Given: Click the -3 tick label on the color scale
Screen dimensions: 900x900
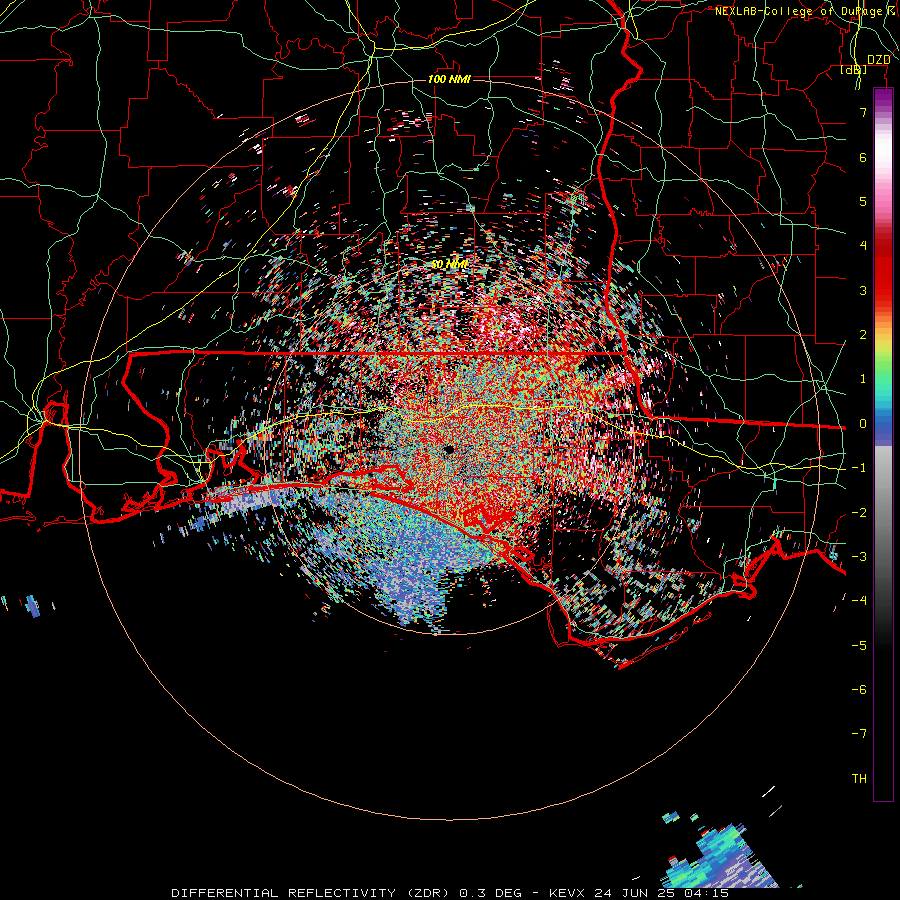Looking at the screenshot, I should (859, 557).
